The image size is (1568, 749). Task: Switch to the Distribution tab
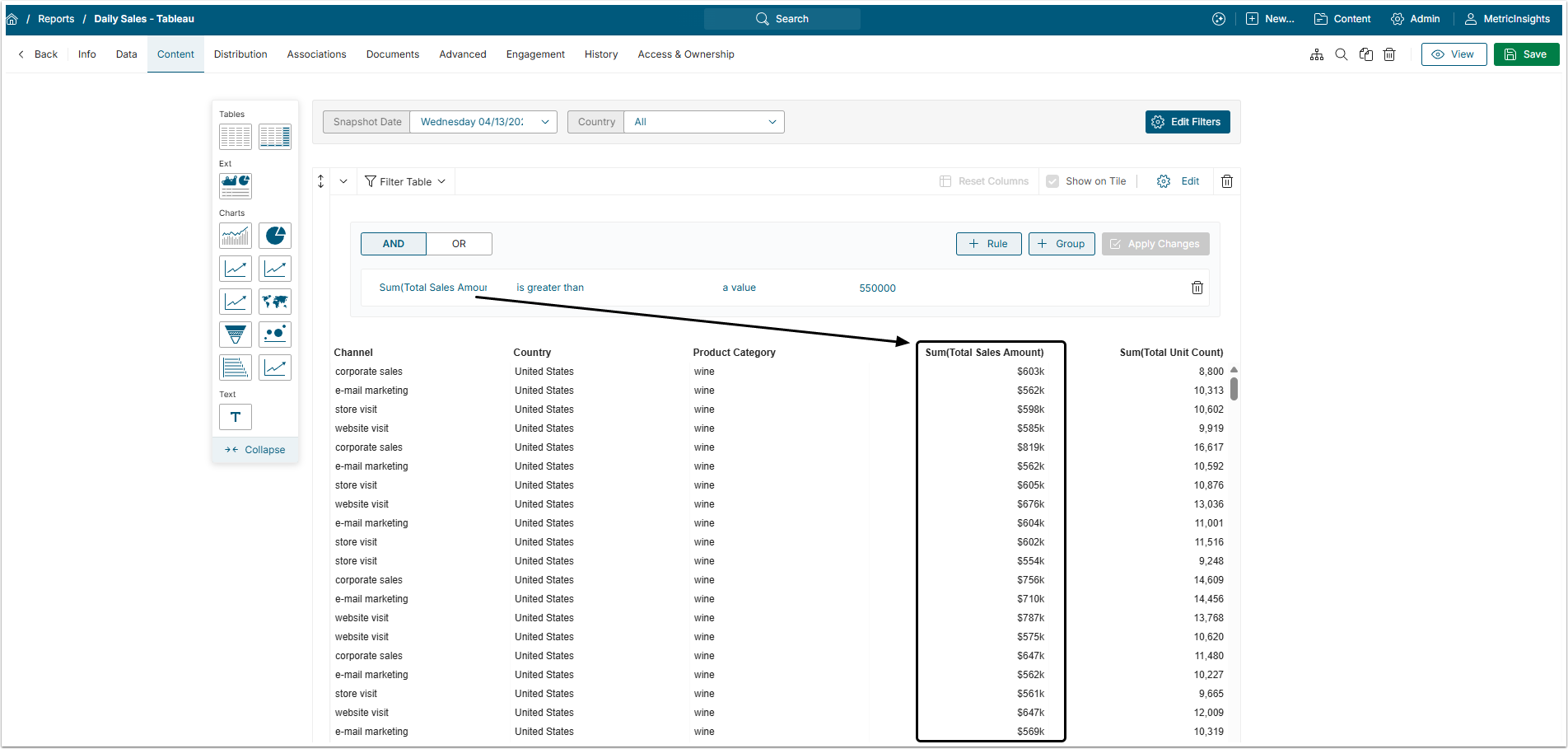[x=240, y=54]
